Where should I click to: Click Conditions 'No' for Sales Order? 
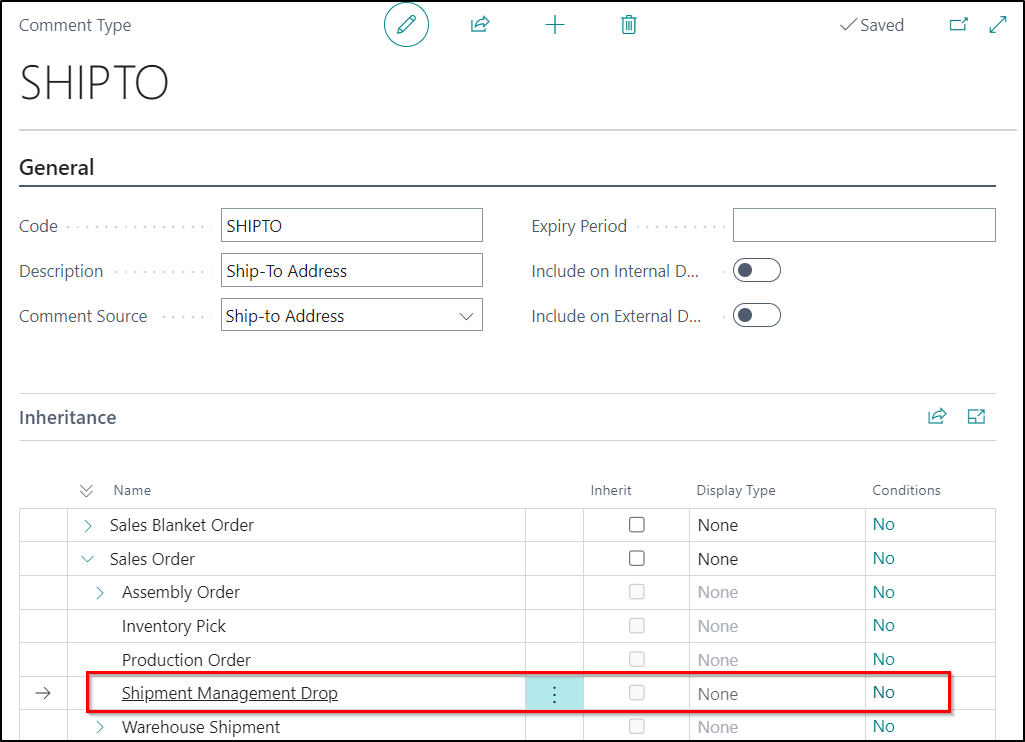[x=883, y=558]
